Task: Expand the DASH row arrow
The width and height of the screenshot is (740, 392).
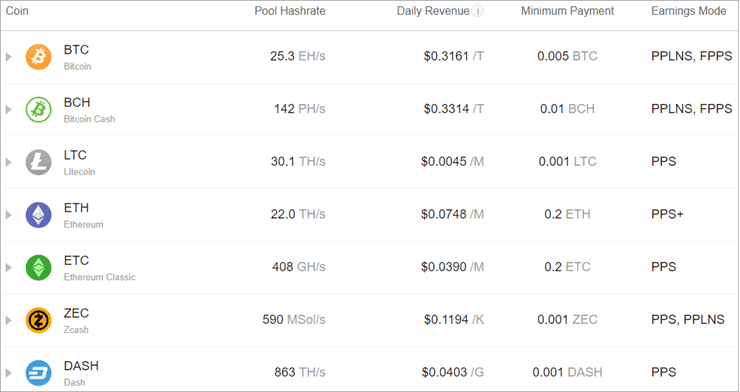Action: point(8,373)
